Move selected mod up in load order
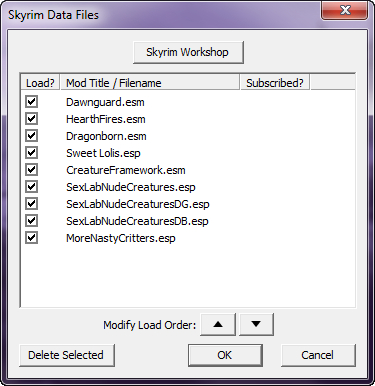This screenshot has width=375, height=386. pos(218,324)
